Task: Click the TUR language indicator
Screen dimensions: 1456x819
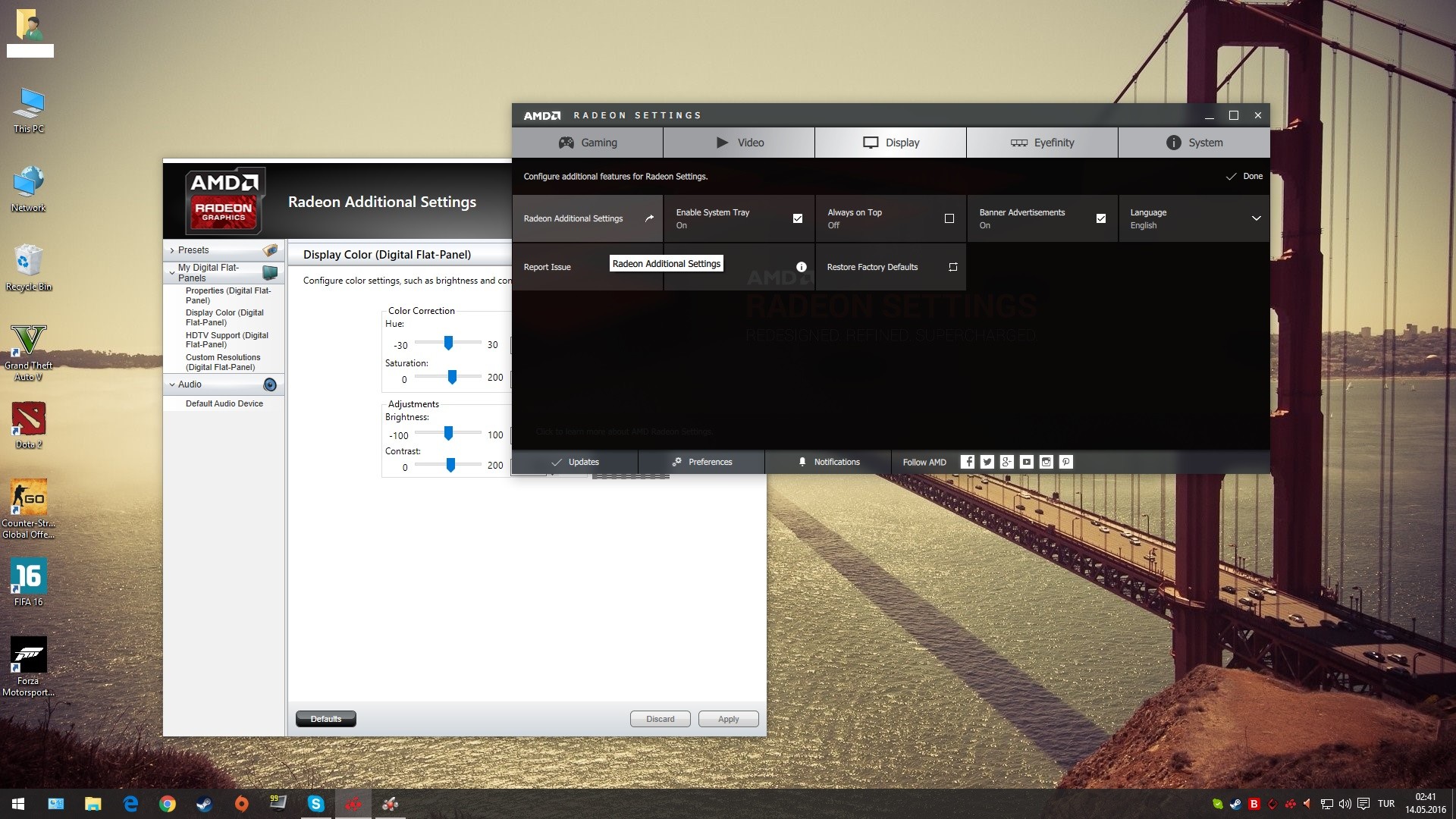Action: click(1386, 804)
